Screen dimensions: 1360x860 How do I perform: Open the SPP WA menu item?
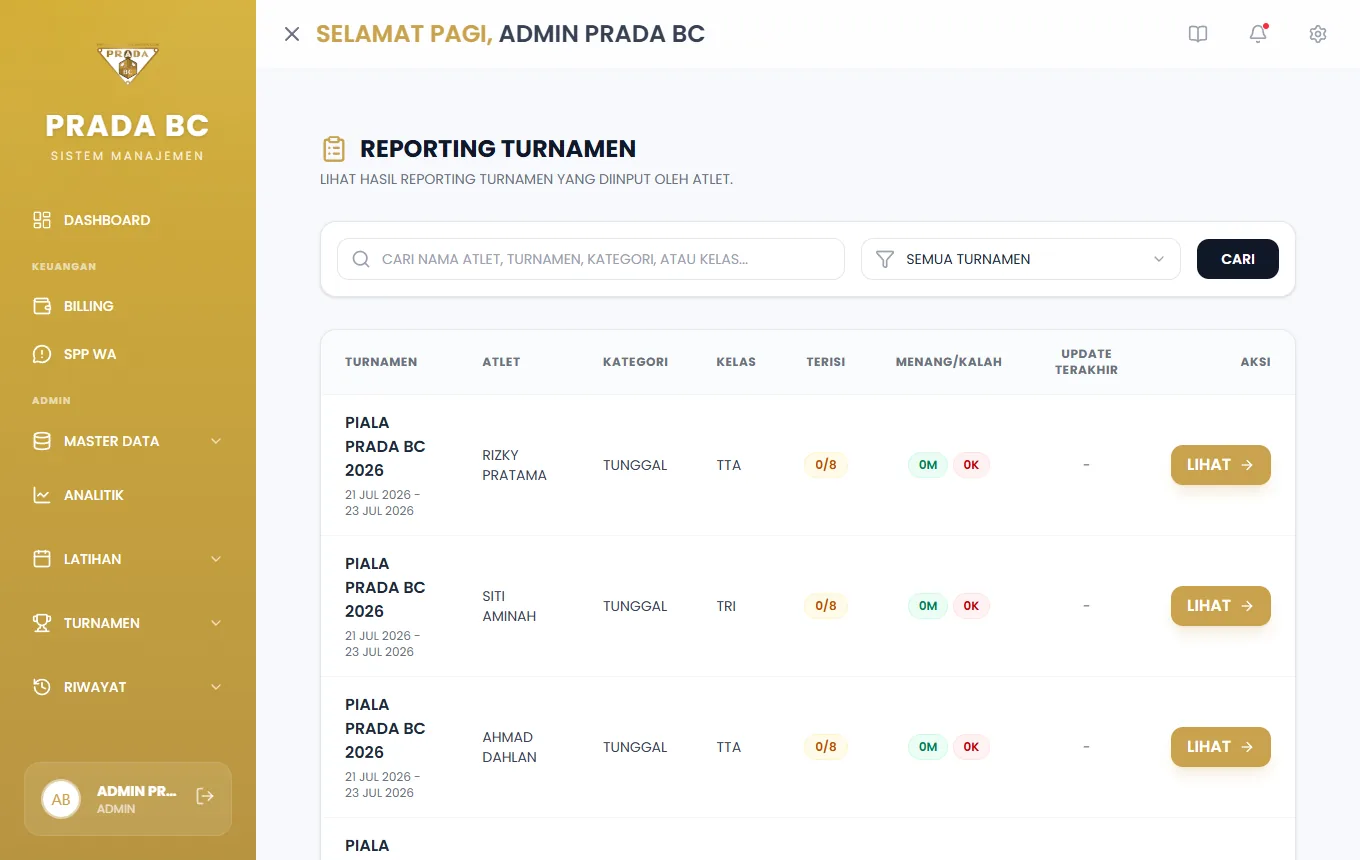coord(128,354)
